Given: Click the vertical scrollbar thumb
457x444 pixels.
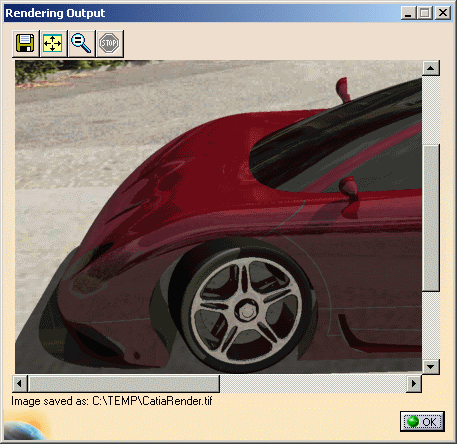Looking at the screenshot, I should pos(431,217).
